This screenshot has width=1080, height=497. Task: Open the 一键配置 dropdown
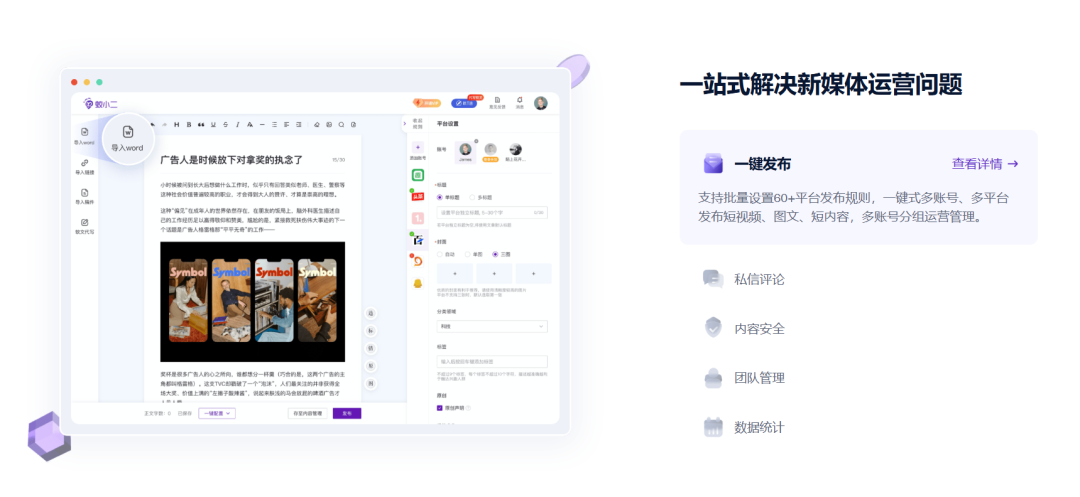pyautogui.click(x=216, y=413)
